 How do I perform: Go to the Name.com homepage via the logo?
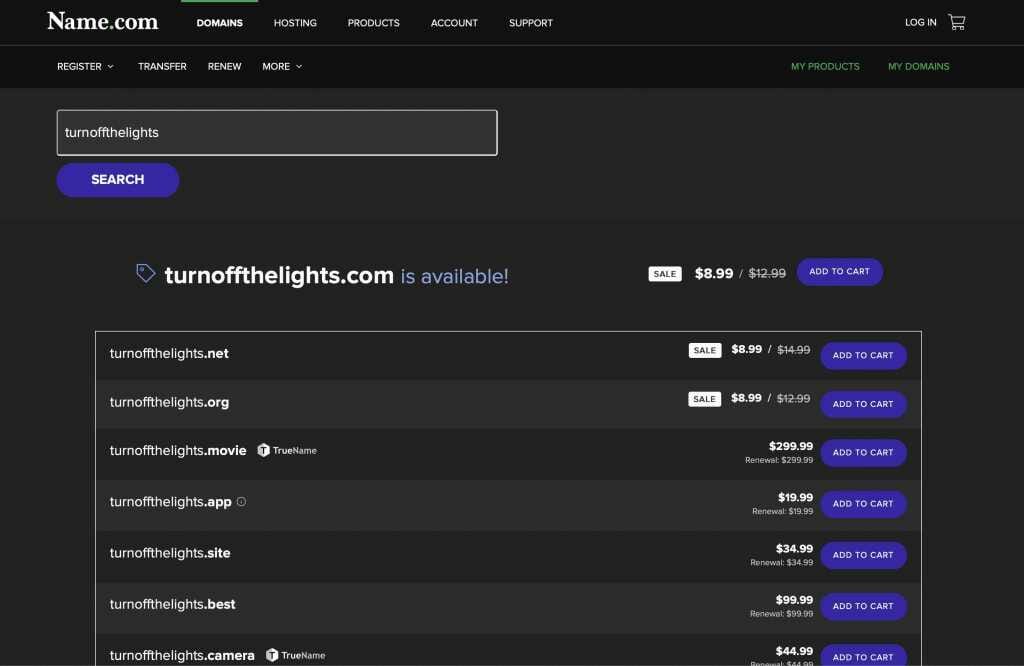[x=103, y=22]
